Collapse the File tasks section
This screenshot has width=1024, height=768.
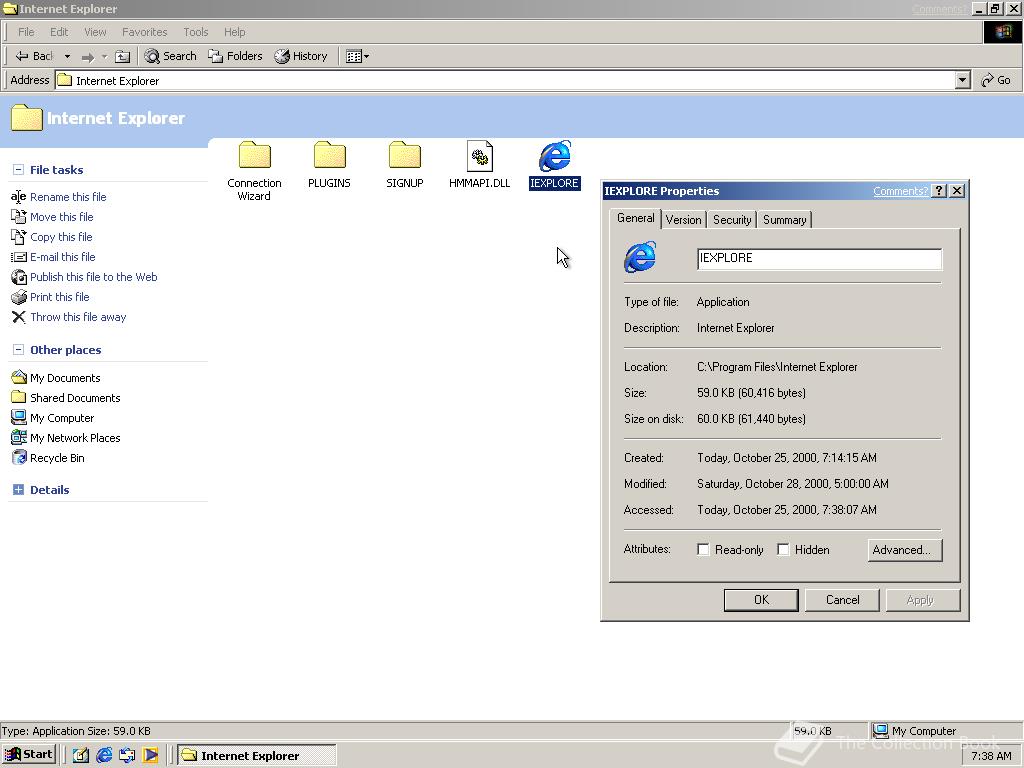tap(18, 170)
